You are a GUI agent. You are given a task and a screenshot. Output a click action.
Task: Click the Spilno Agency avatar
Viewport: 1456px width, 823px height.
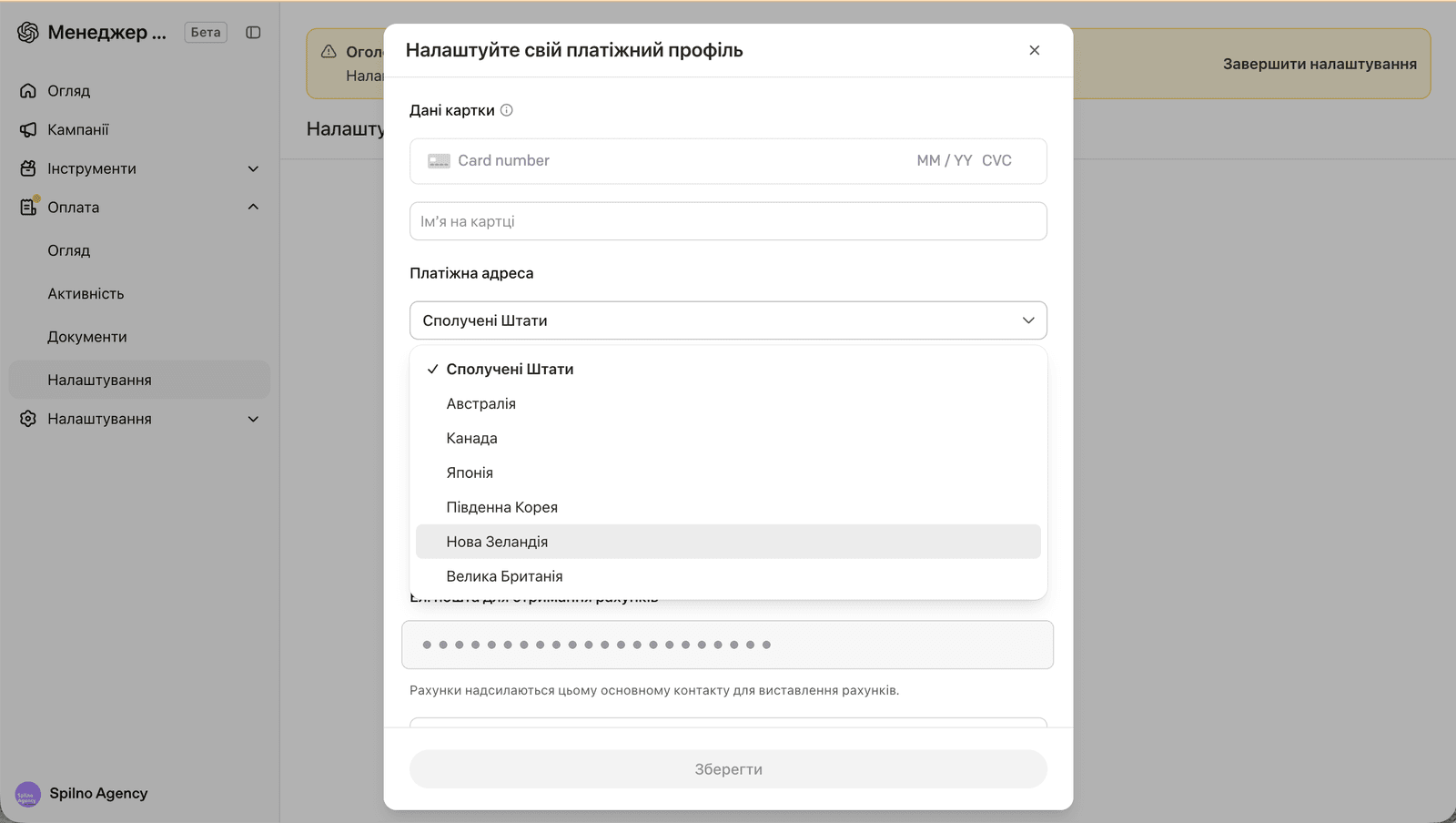pos(28,794)
